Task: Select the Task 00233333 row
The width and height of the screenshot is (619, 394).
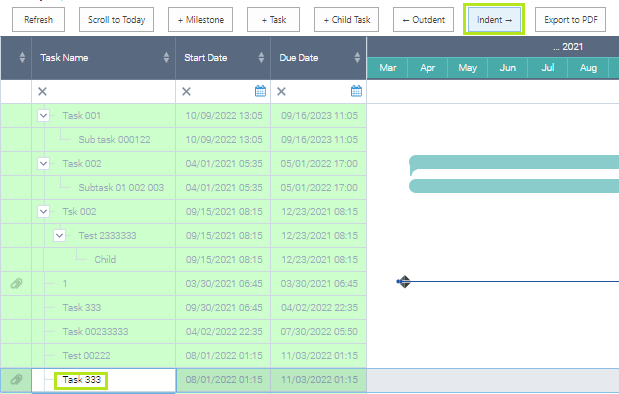Action: click(x=184, y=332)
